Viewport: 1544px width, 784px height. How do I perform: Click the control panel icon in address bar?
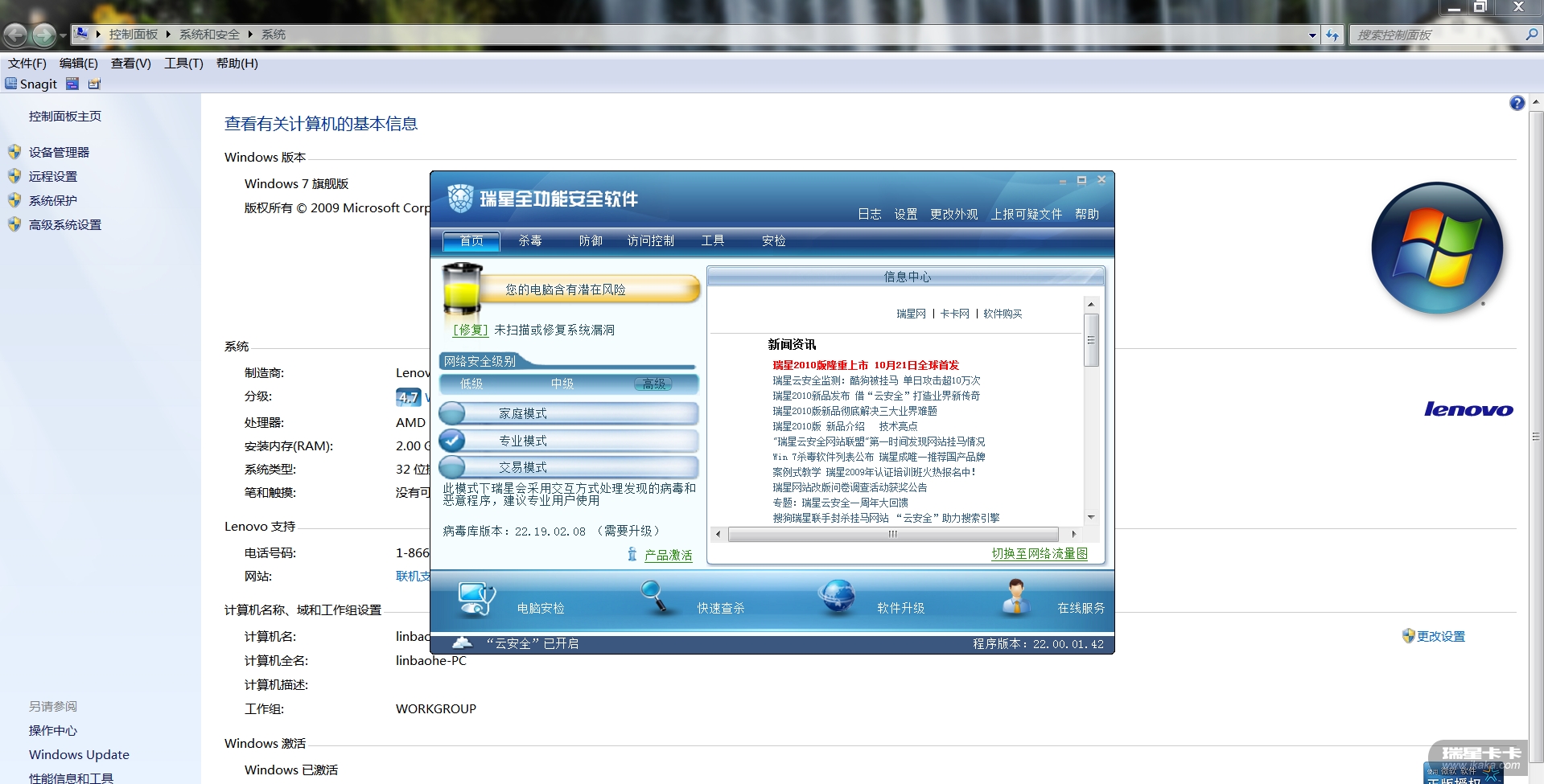[x=81, y=34]
